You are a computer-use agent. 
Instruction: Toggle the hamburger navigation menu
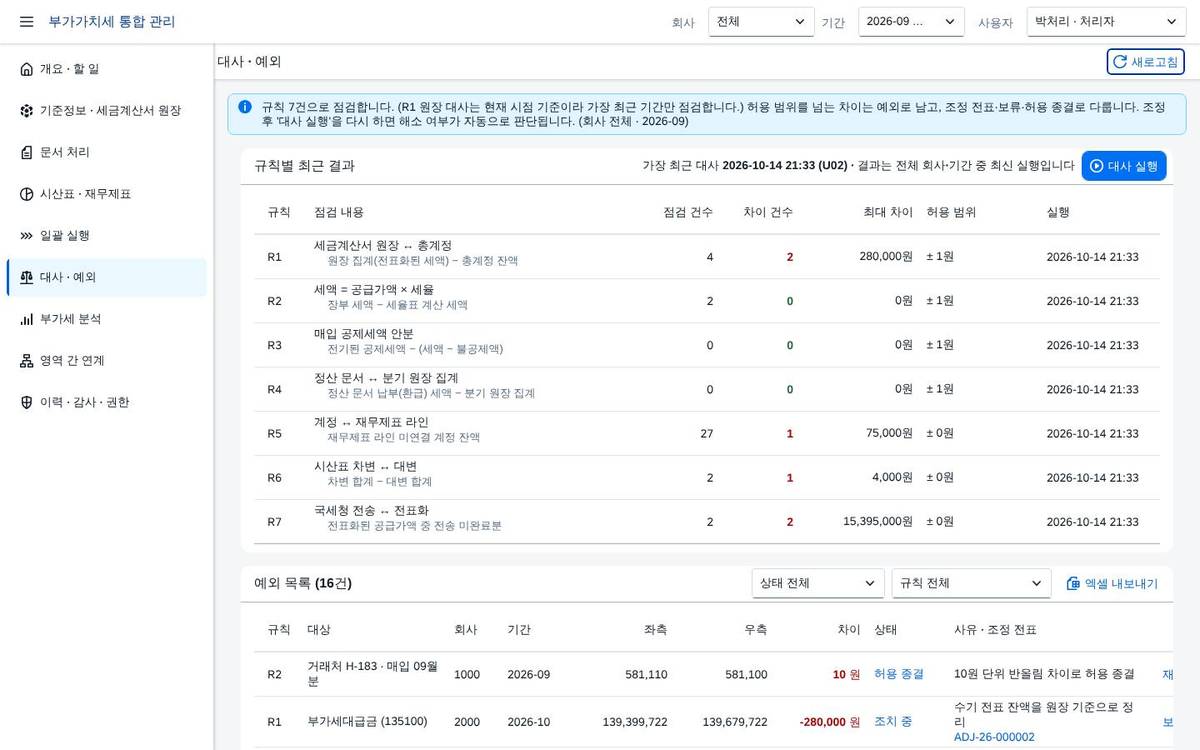[x=26, y=21]
